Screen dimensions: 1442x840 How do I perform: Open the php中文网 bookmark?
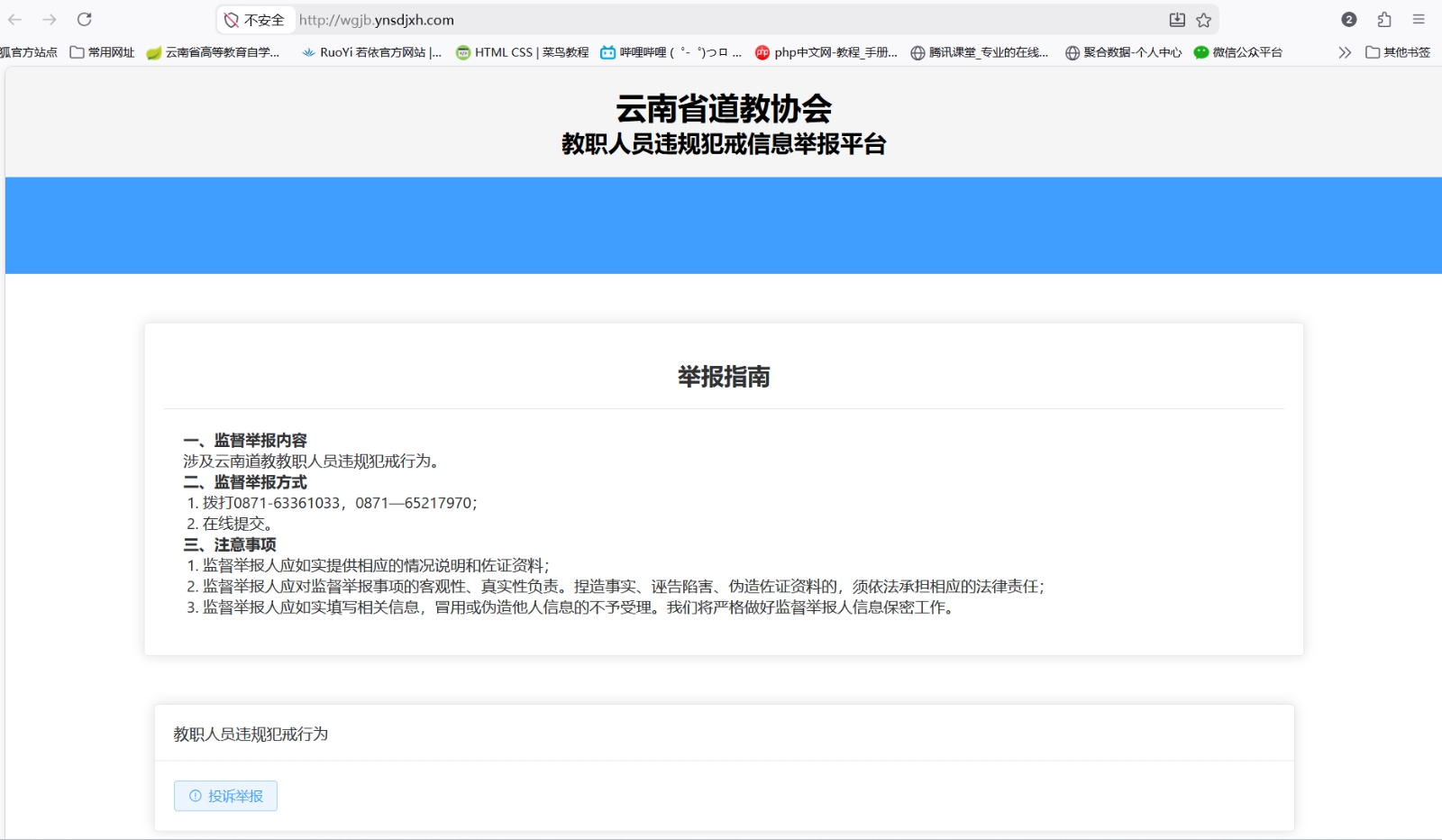click(826, 52)
